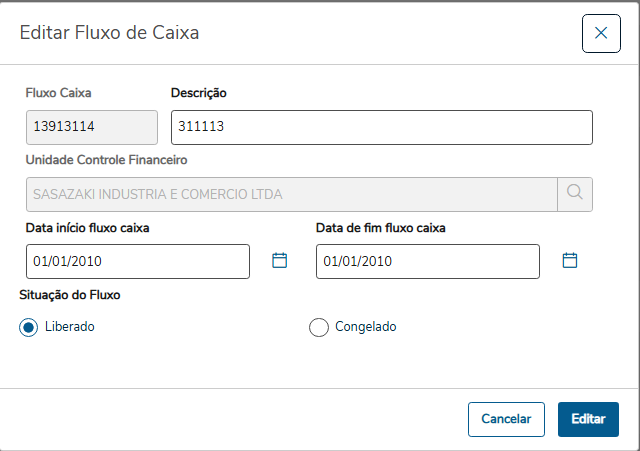This screenshot has width=640, height=451.
Task: Open calendar picker for Data início
Action: pyautogui.click(x=280, y=260)
